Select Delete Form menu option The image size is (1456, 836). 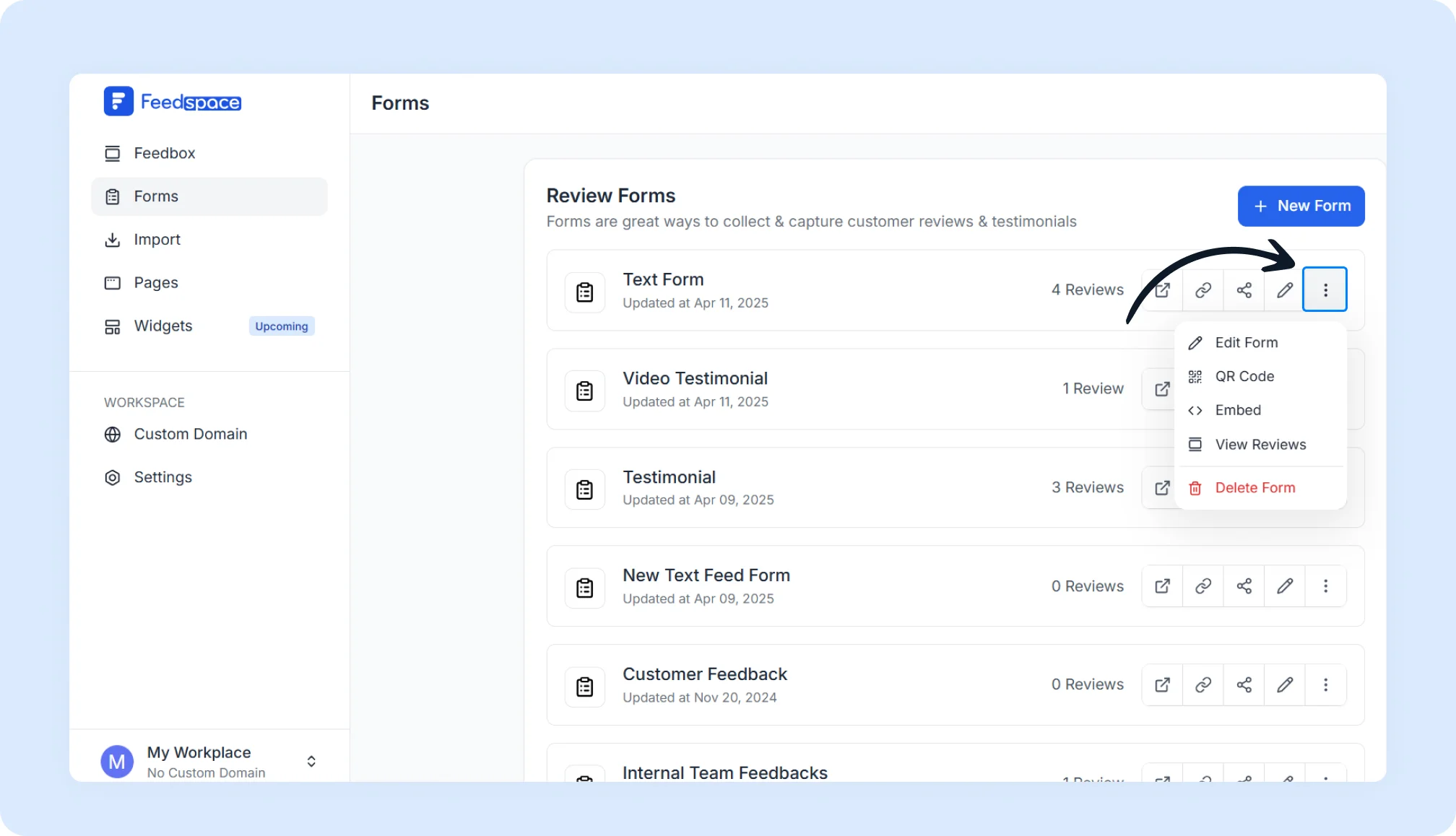pos(1254,488)
